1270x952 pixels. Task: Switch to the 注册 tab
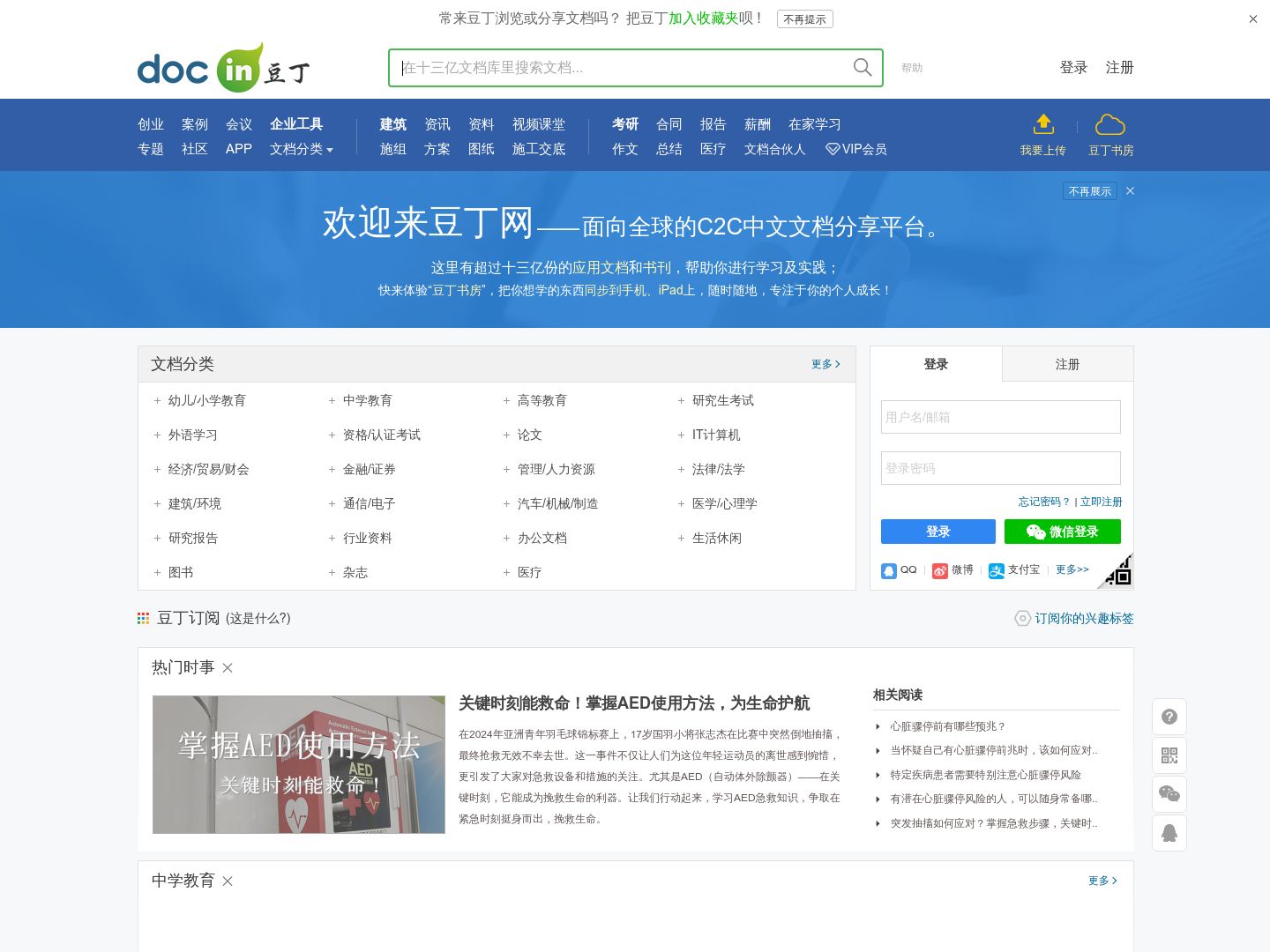(x=1068, y=364)
